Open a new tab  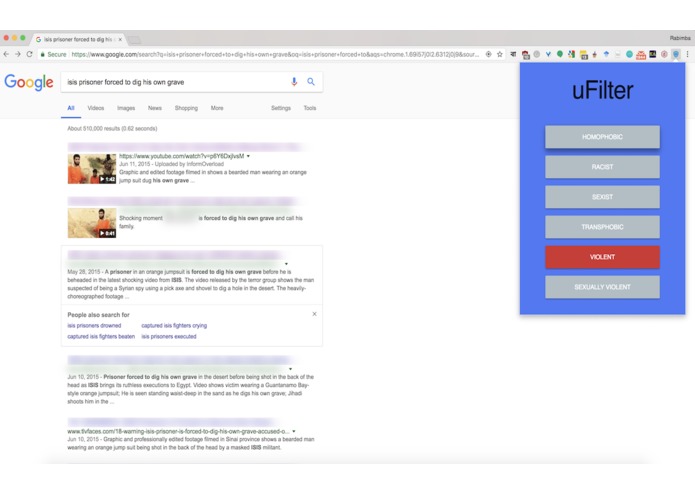[x=135, y=40]
